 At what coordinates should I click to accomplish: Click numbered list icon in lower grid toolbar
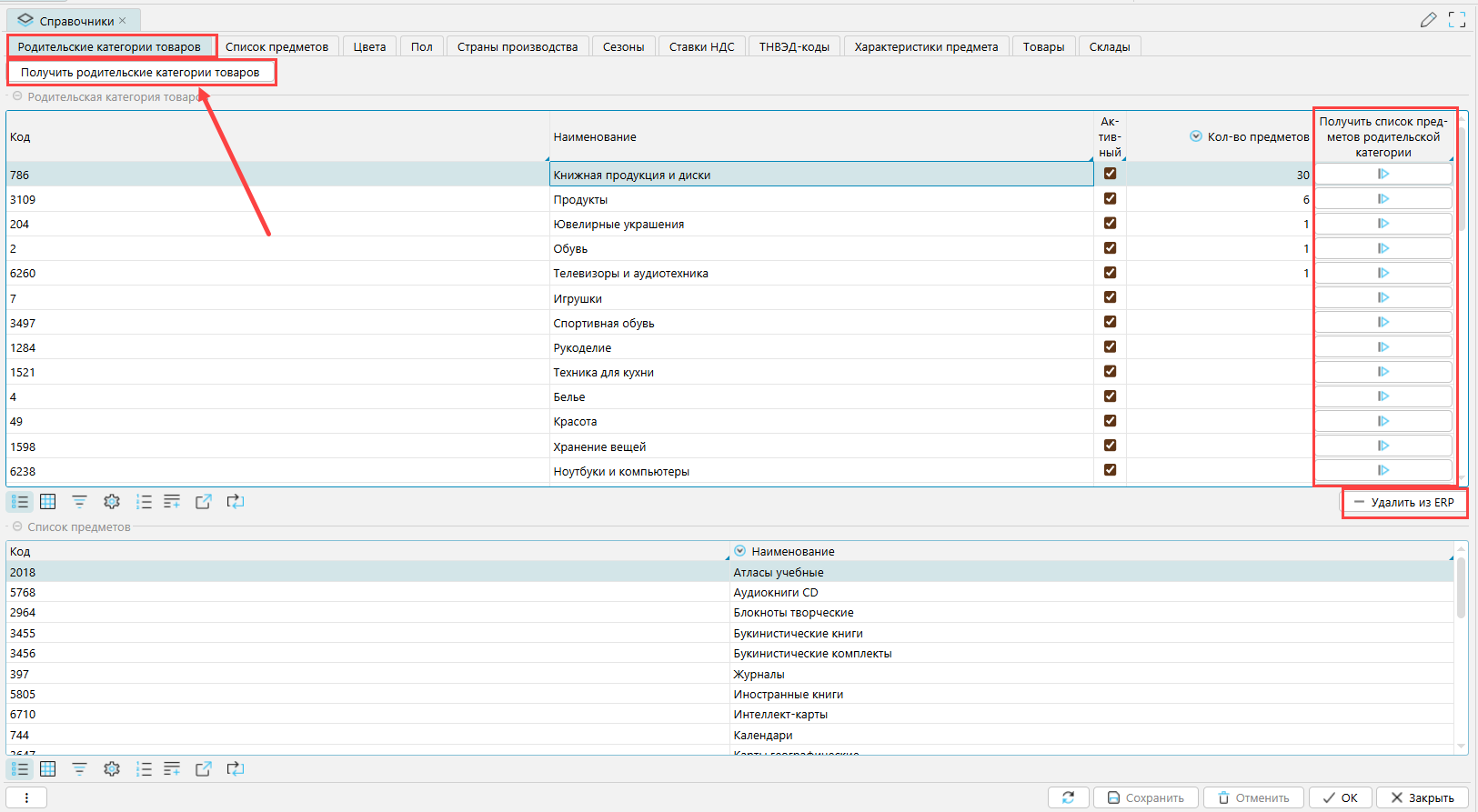click(x=144, y=769)
